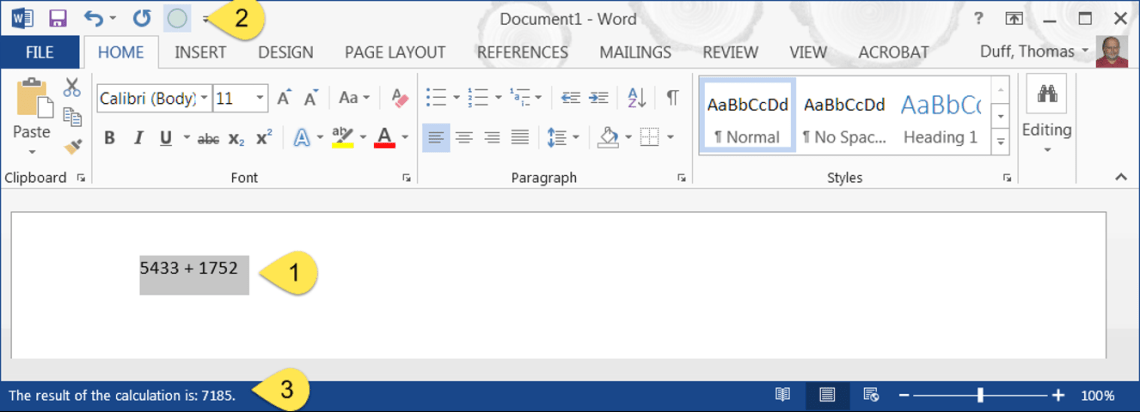The width and height of the screenshot is (1140, 412).
Task: Open Font dialog box launcher
Action: tap(406, 177)
